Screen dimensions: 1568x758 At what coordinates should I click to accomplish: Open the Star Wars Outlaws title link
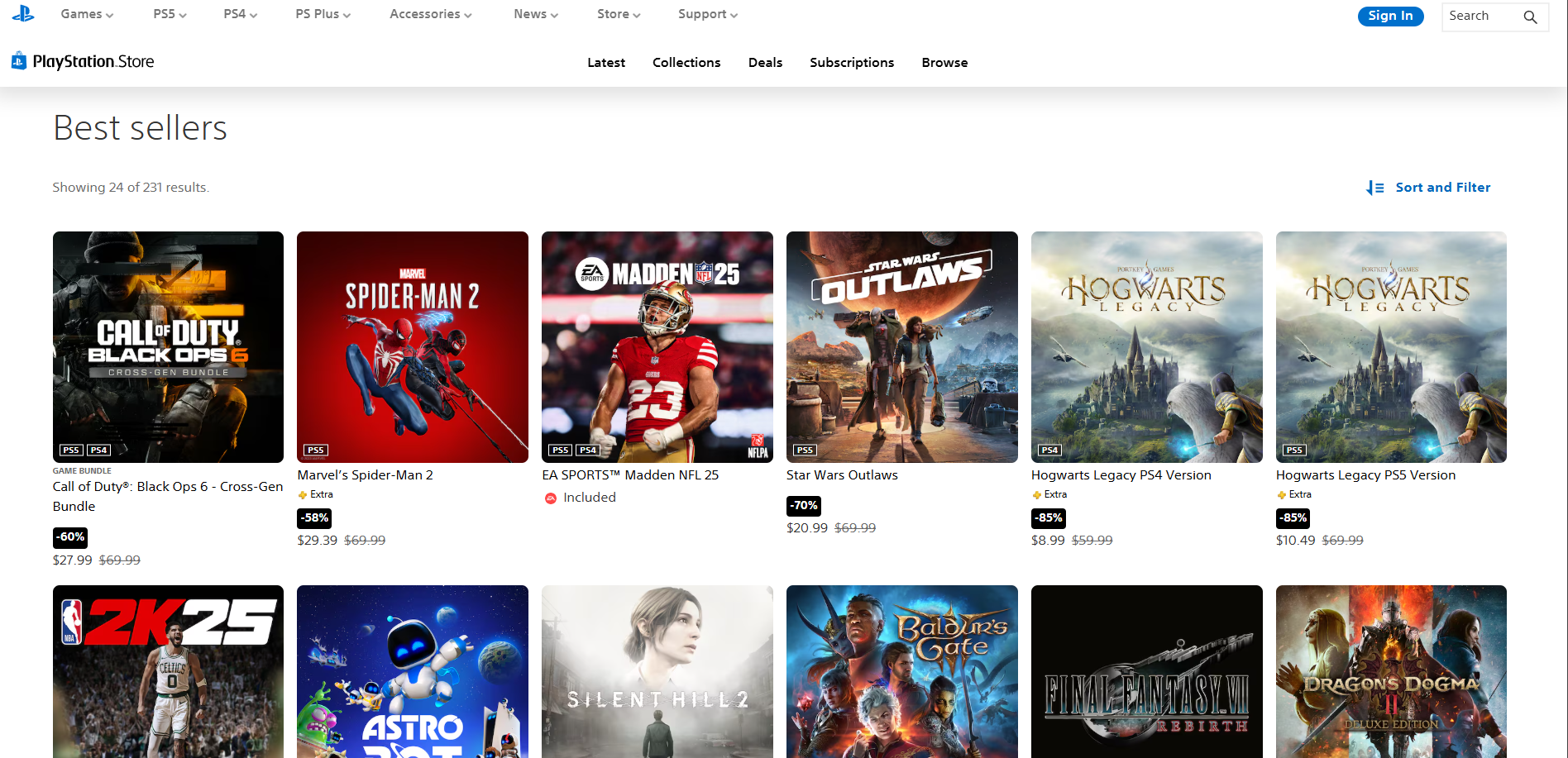pos(842,475)
